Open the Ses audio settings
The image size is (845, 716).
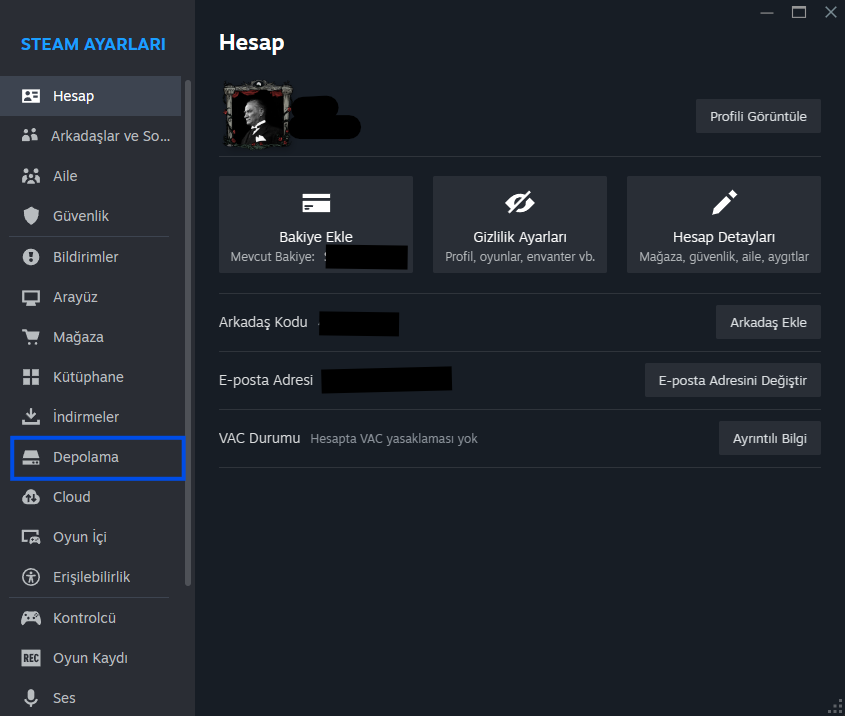click(91, 698)
